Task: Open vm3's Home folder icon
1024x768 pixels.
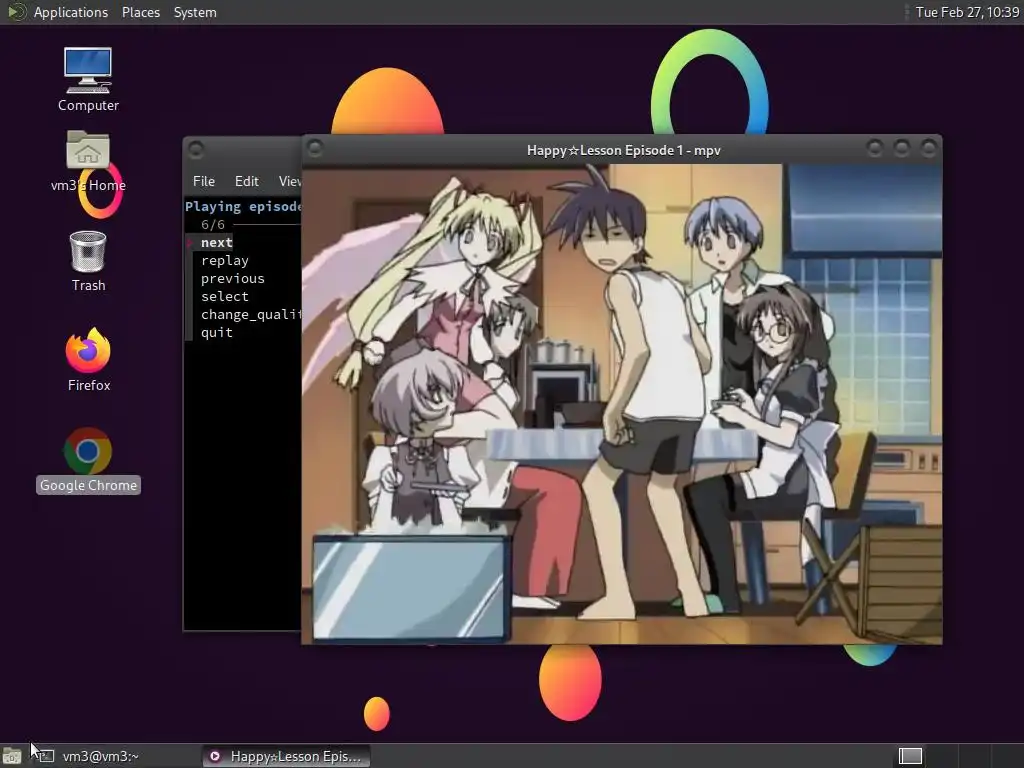Action: tap(88, 161)
